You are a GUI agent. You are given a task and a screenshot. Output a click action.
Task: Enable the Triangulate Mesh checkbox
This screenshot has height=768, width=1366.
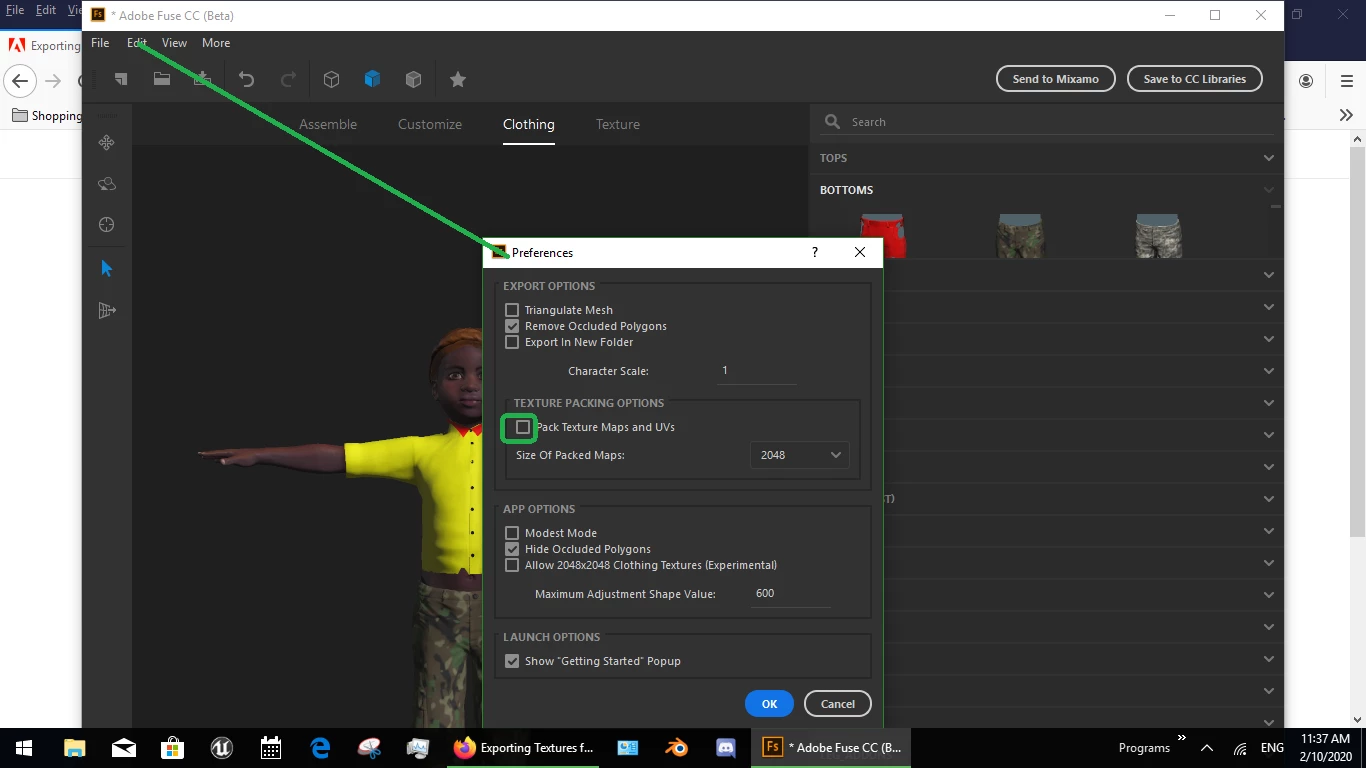click(x=512, y=310)
